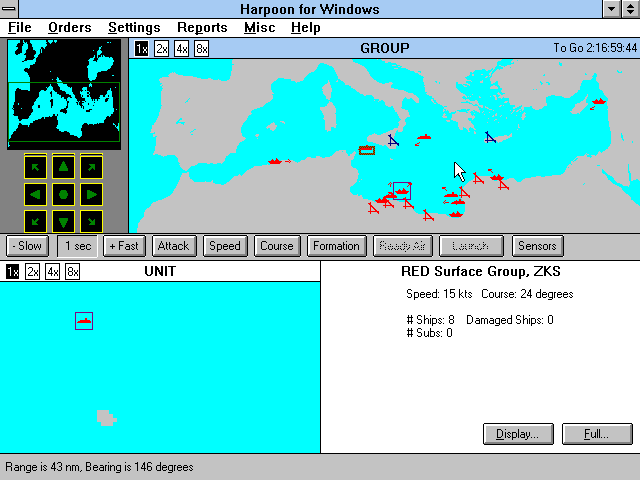This screenshot has width=640, height=480.
Task: Select the red ship off Algeria with arrow
Action: [275, 162]
